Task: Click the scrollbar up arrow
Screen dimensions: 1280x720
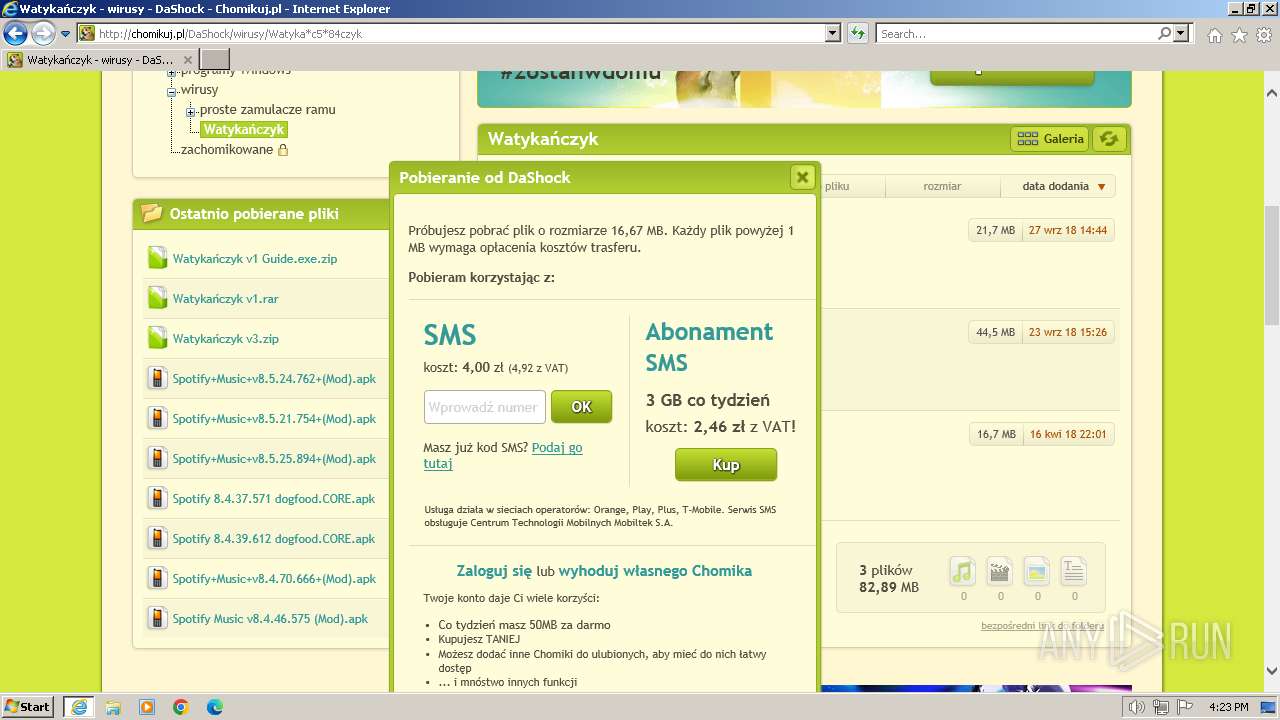Action: (1272, 91)
